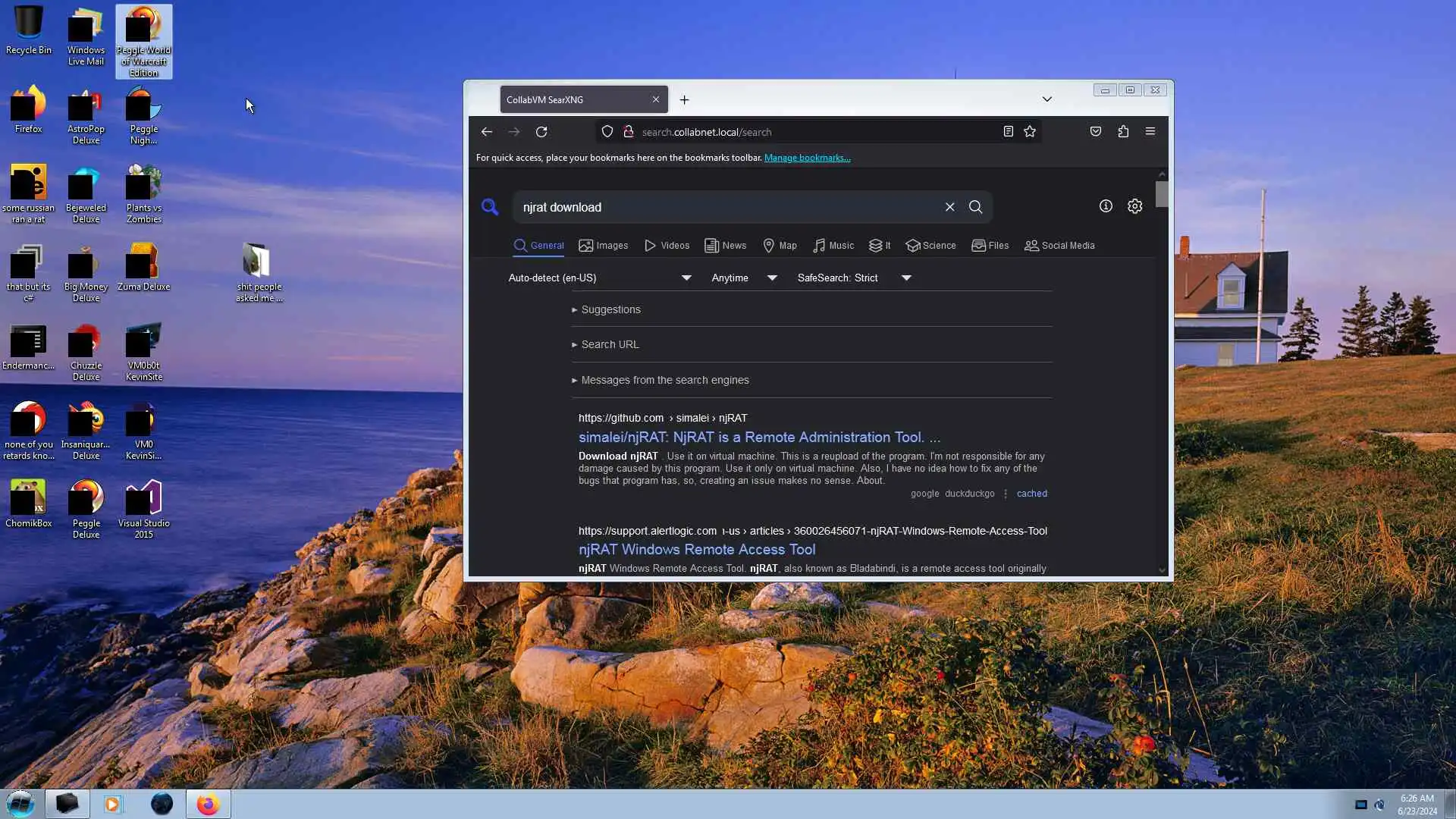Switch to the News search tab
The height and width of the screenshot is (819, 1456).
[726, 246]
